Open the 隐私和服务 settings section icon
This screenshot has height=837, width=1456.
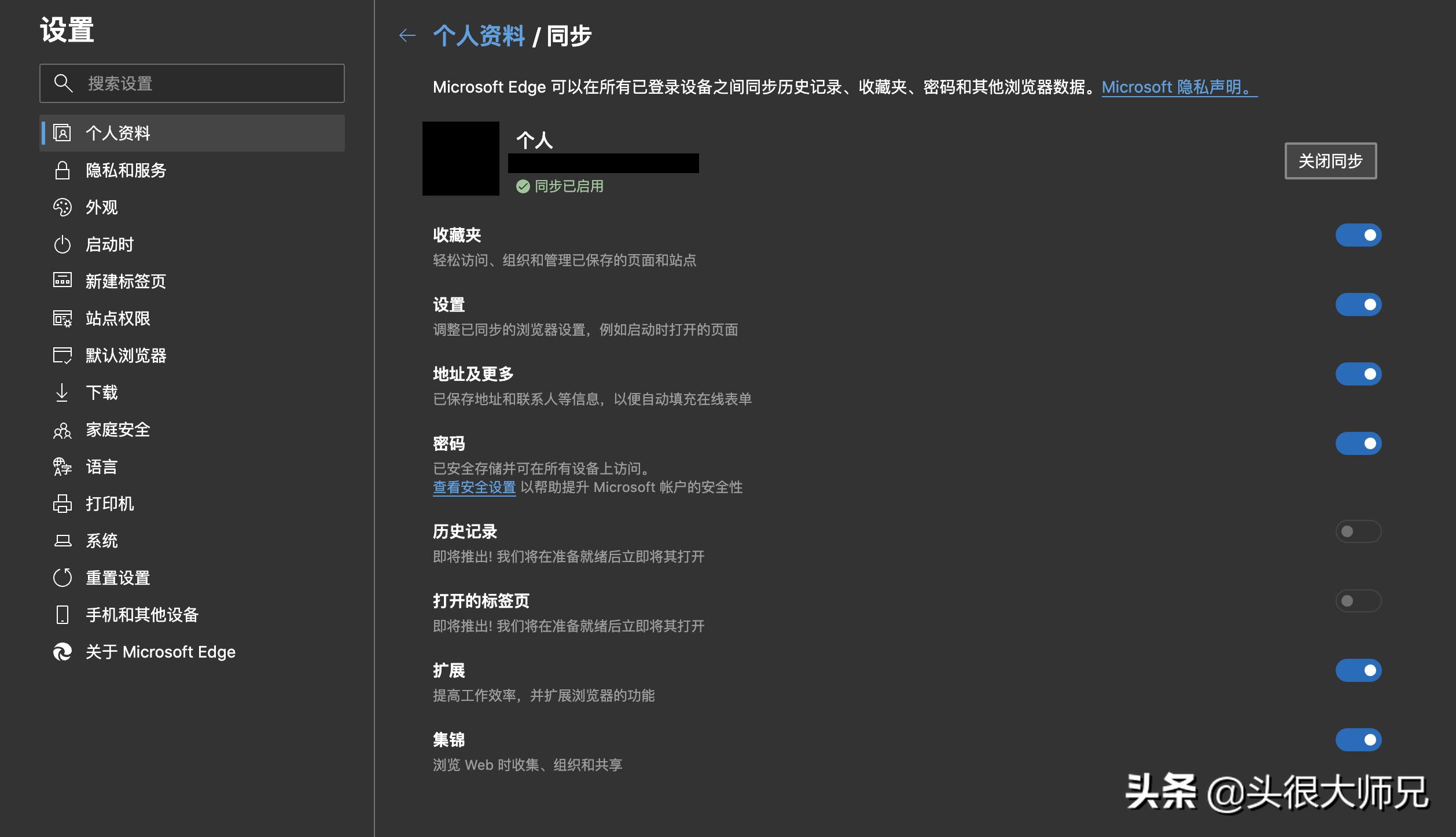pos(62,170)
